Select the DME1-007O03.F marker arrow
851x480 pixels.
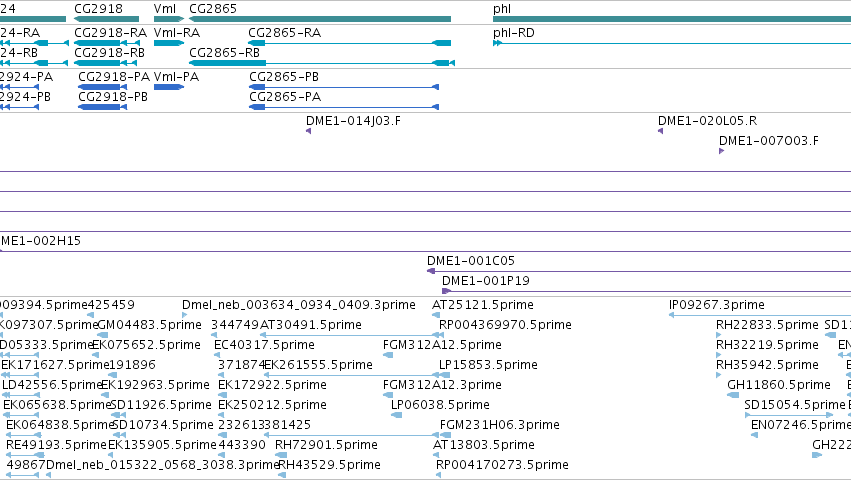click(721, 151)
